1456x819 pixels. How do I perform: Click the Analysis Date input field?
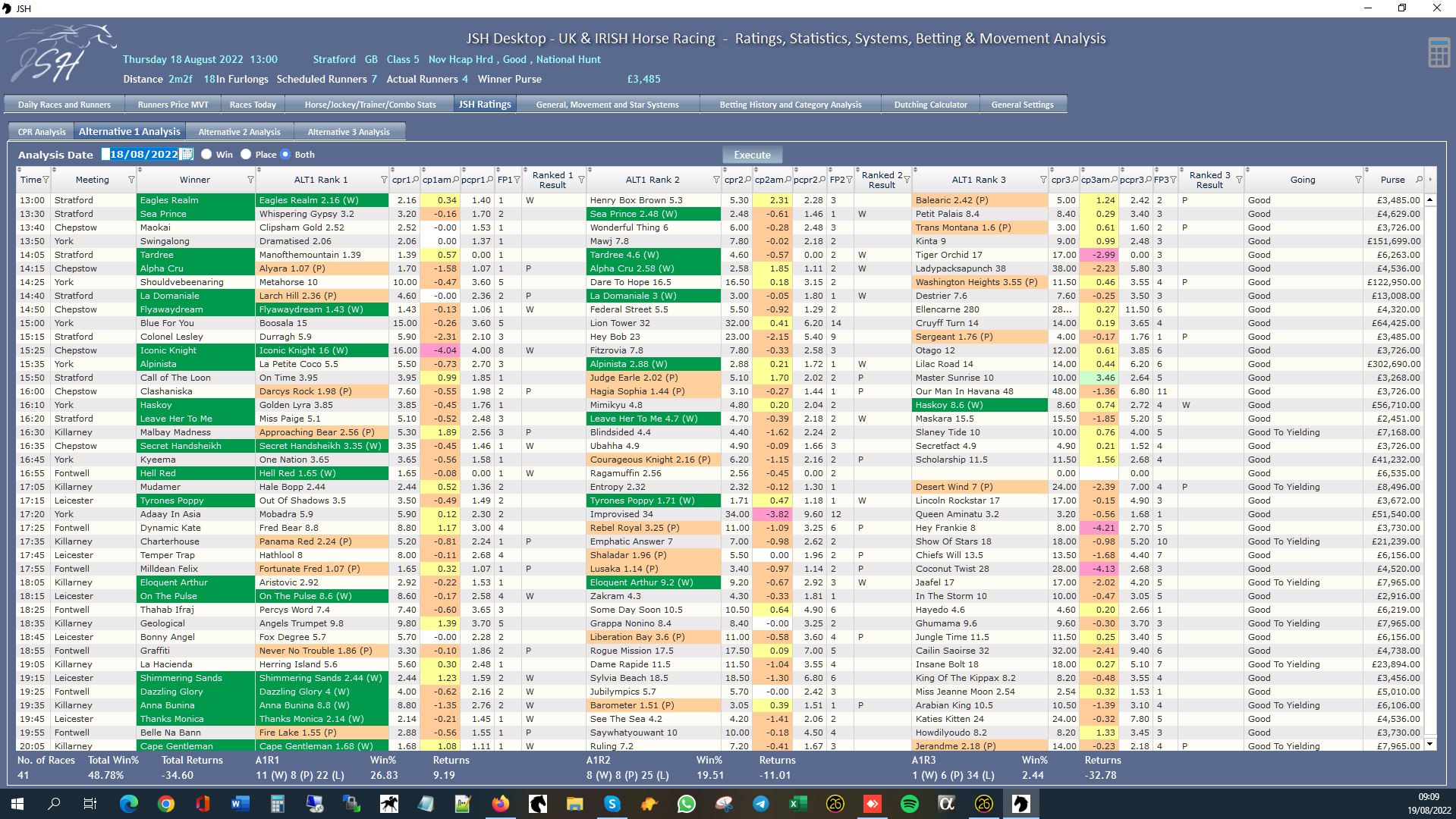pos(141,154)
